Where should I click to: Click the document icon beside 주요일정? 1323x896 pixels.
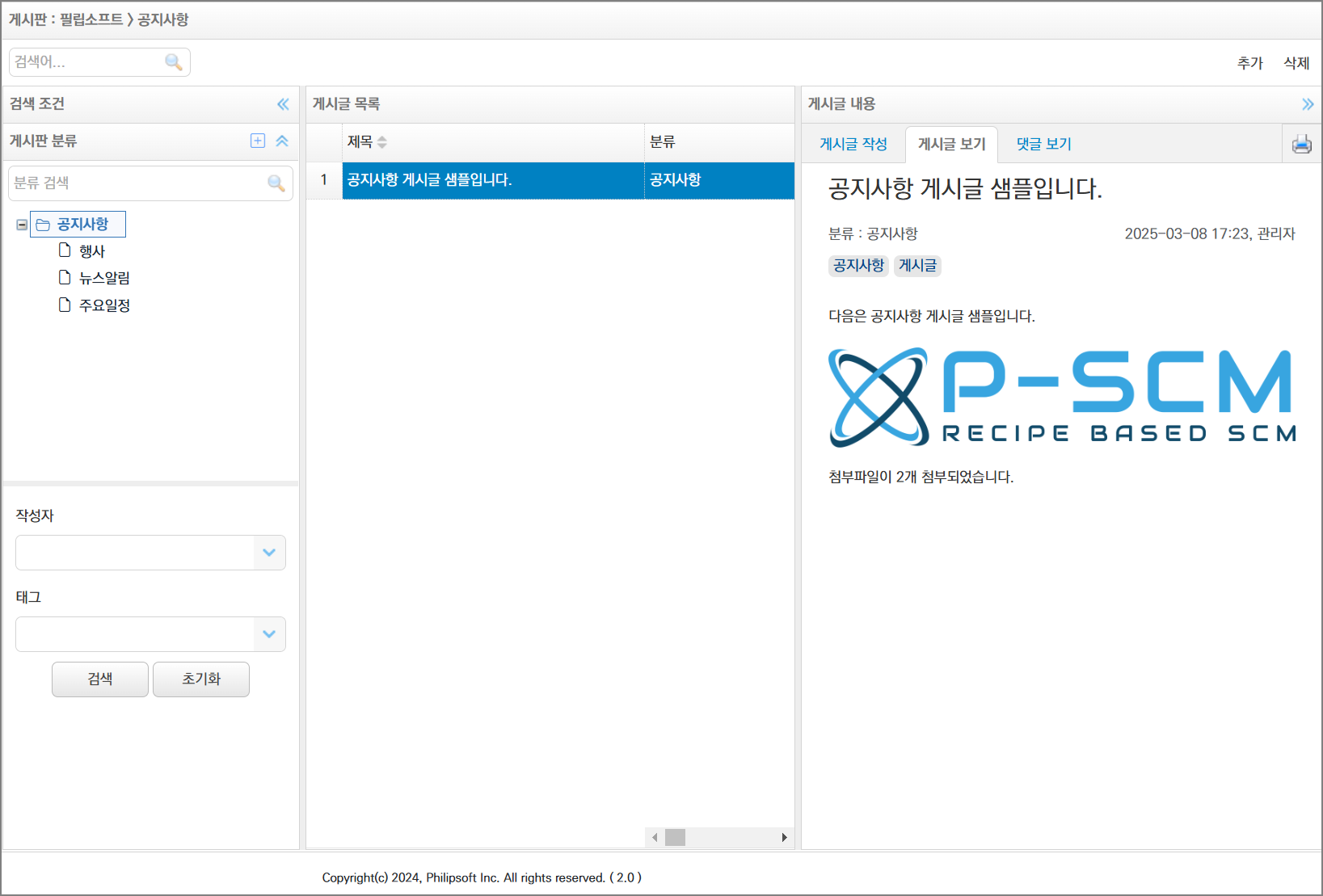(x=65, y=305)
